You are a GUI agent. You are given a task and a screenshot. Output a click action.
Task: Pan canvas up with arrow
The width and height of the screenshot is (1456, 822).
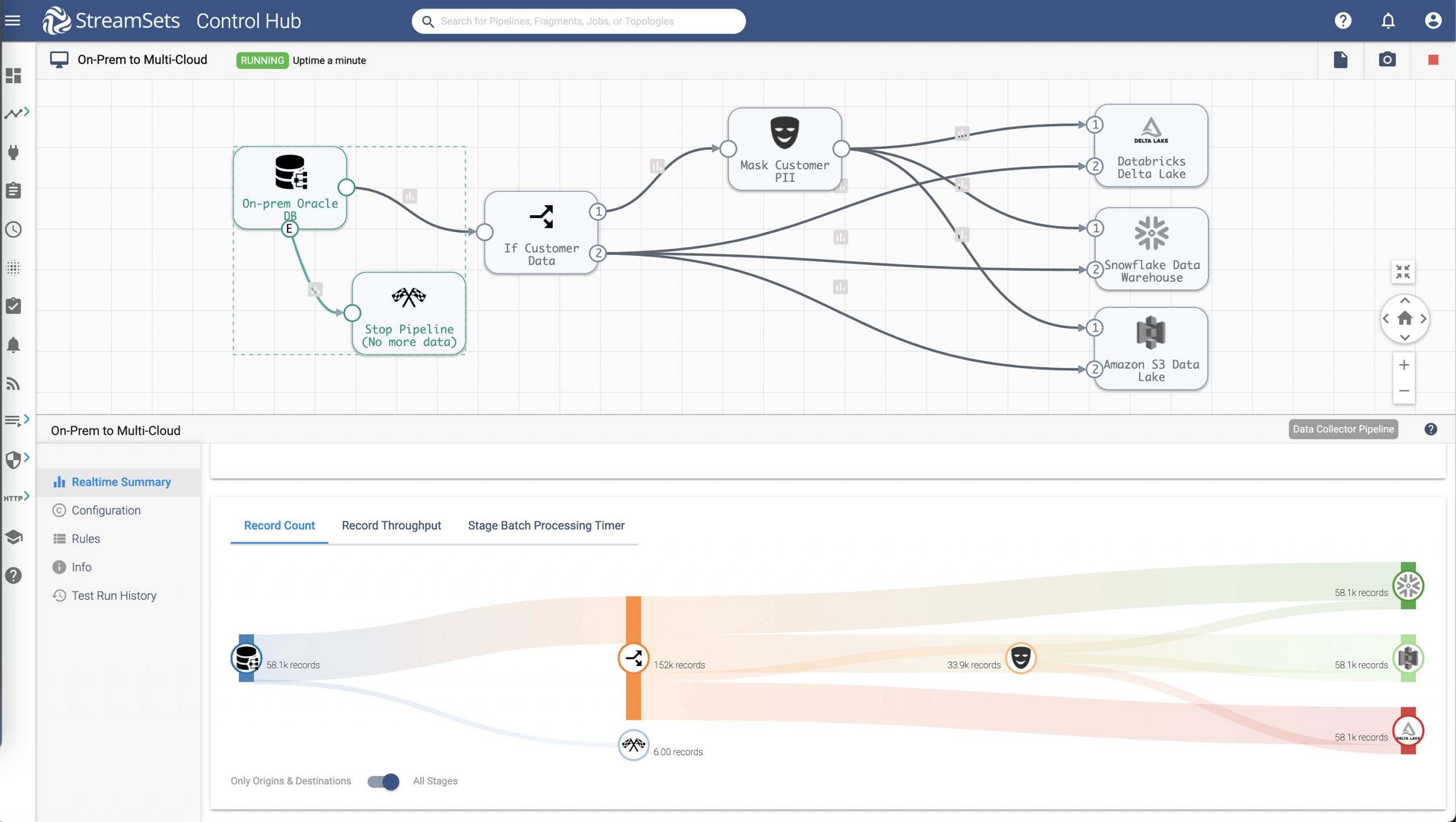pos(1404,300)
